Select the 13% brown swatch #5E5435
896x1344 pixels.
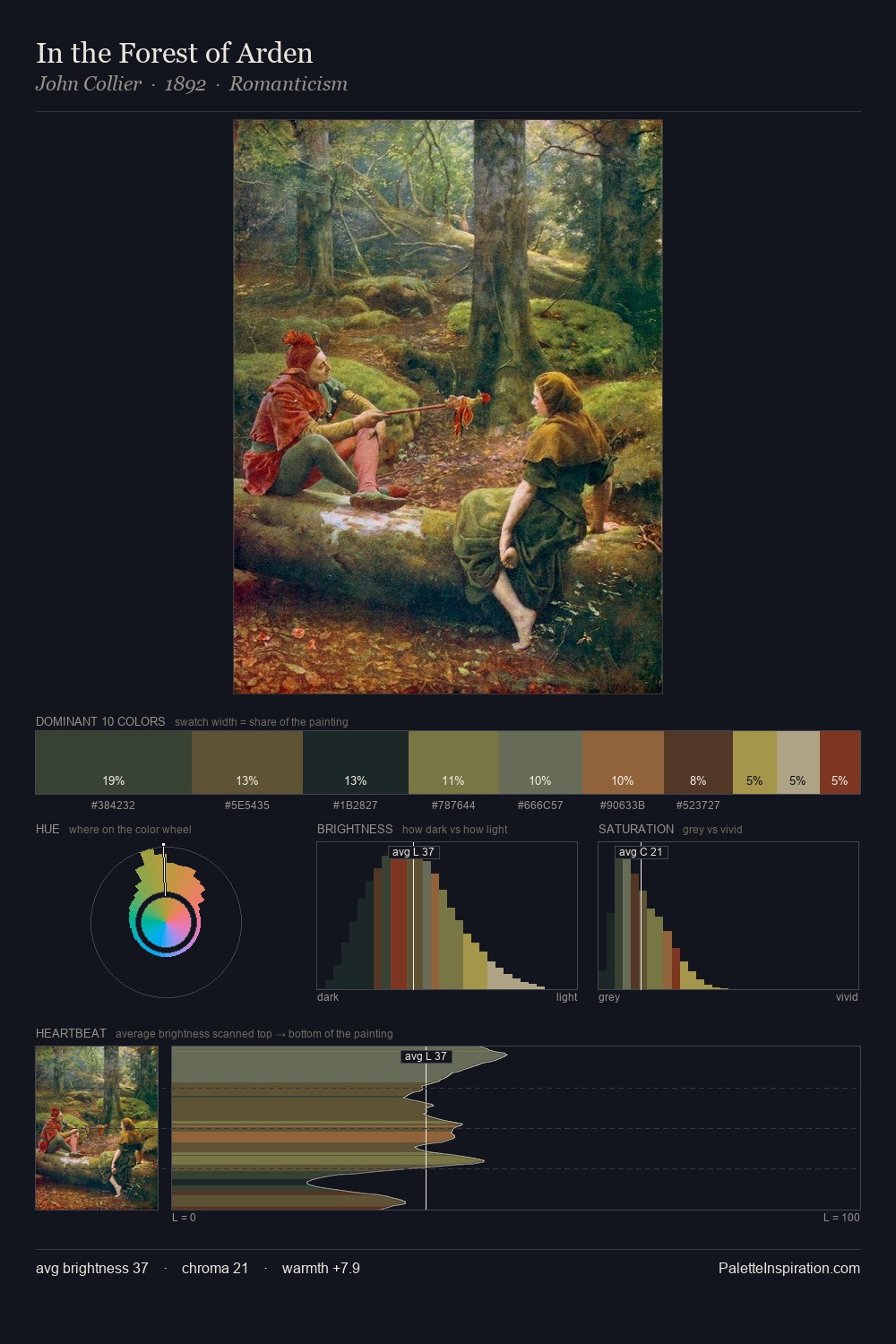pyautogui.click(x=247, y=762)
